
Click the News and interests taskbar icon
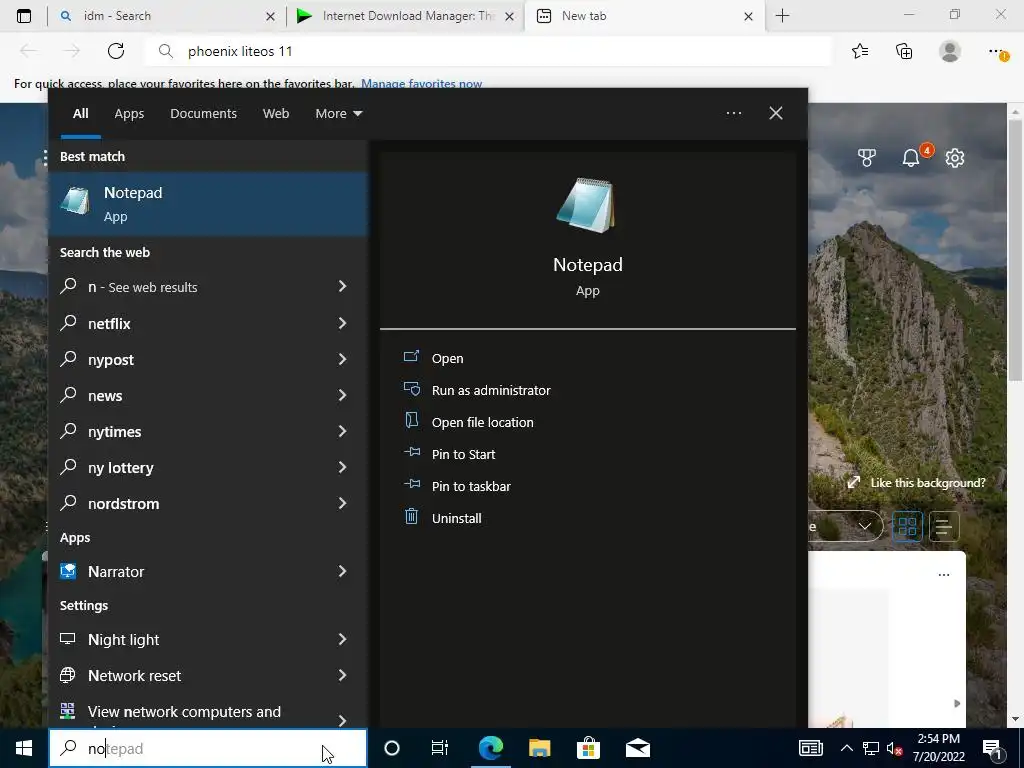pyautogui.click(x=810, y=748)
